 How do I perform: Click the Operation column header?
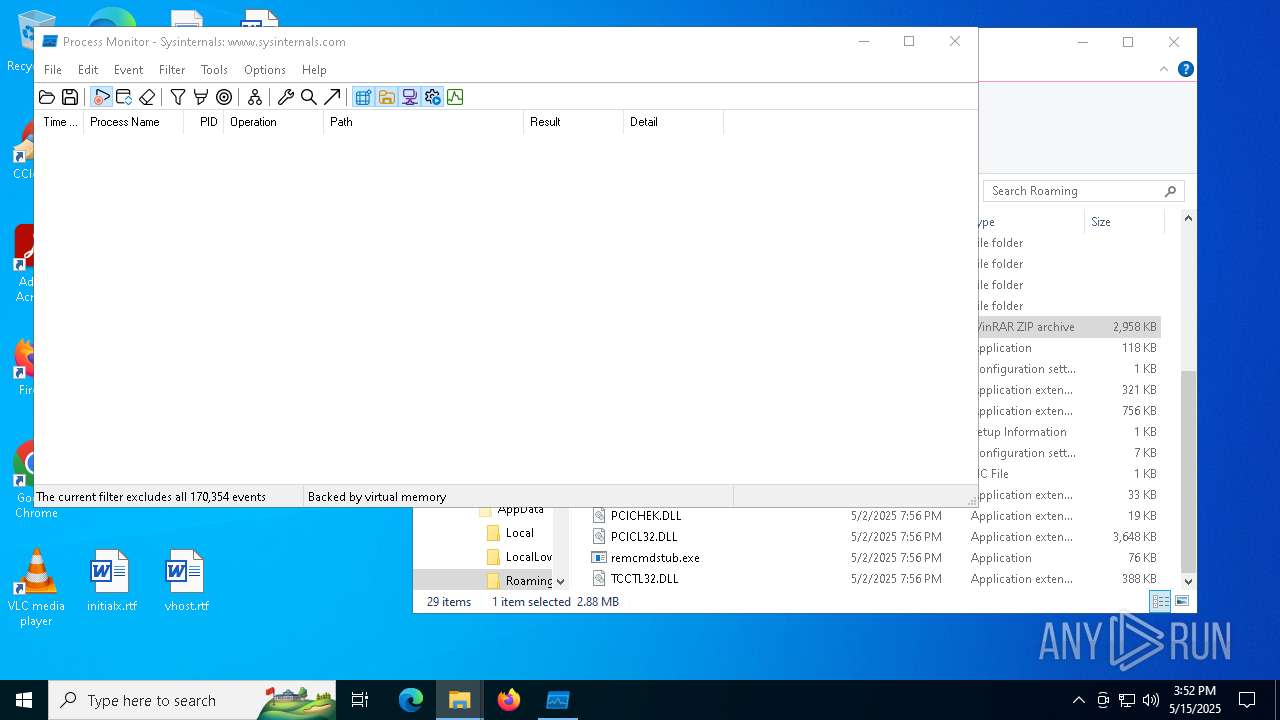point(274,122)
